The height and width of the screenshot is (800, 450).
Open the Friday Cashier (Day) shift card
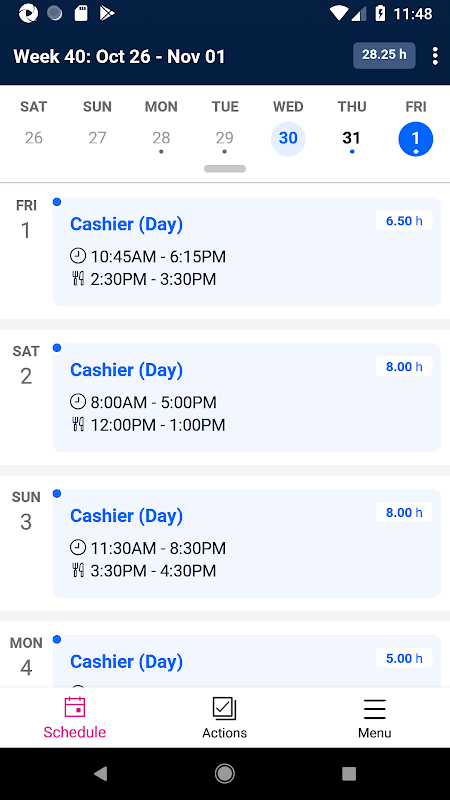(246, 252)
